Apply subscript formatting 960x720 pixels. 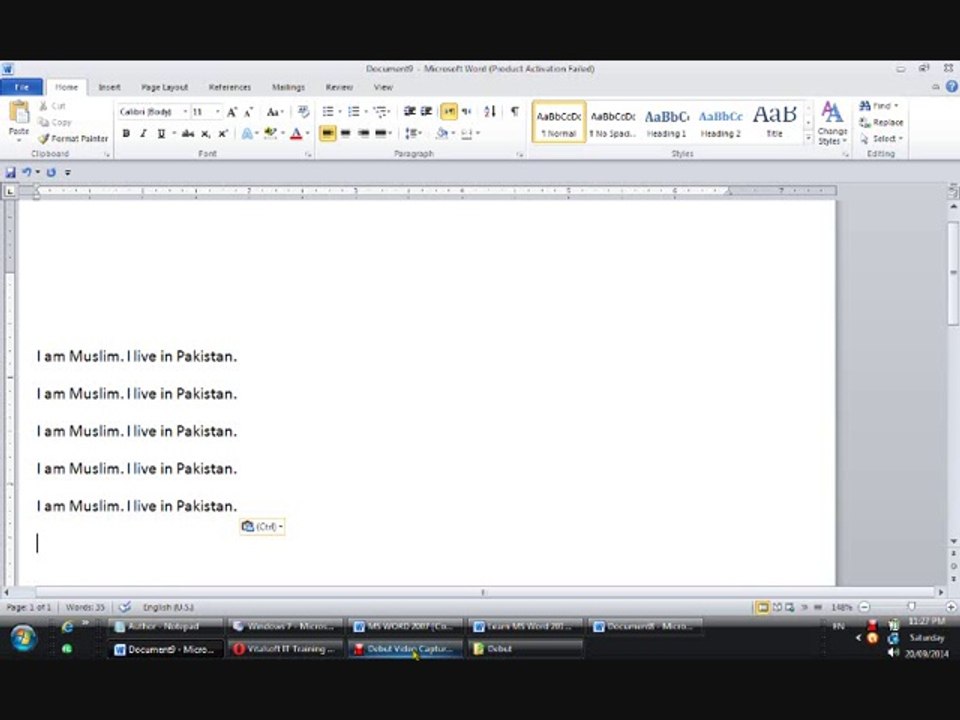[x=206, y=133]
